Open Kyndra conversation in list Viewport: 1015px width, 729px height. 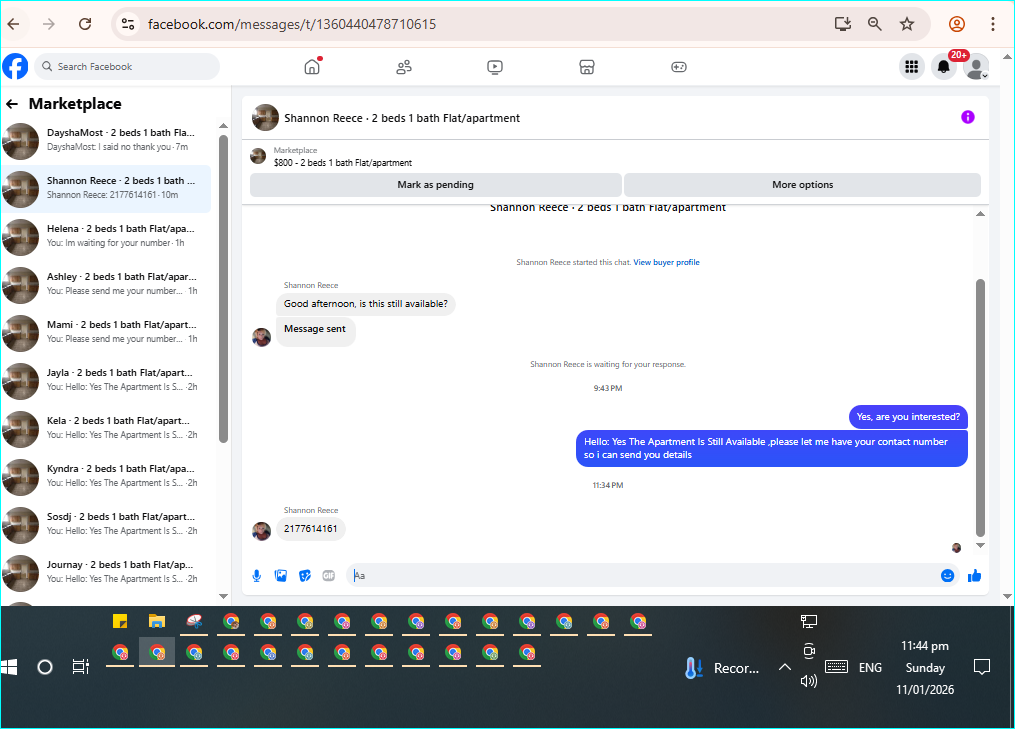coord(107,475)
